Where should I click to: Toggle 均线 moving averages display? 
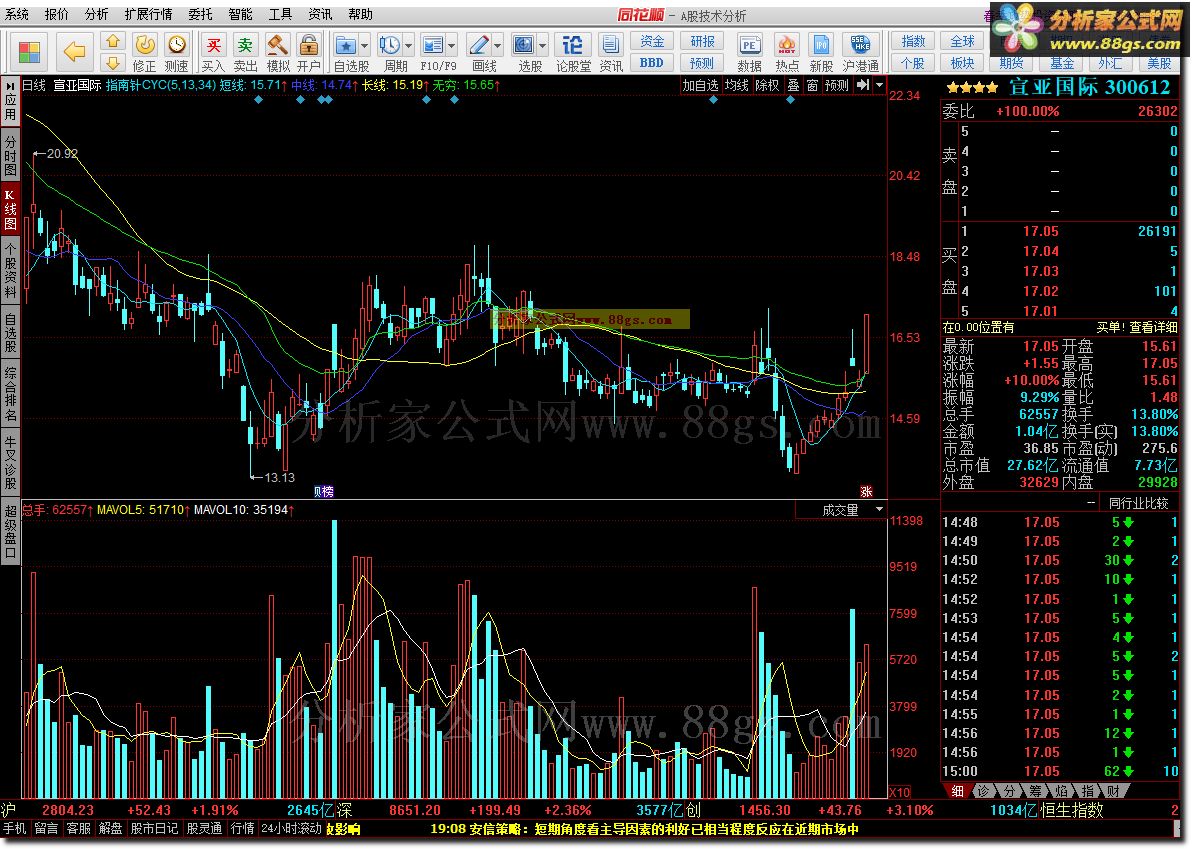[x=736, y=85]
